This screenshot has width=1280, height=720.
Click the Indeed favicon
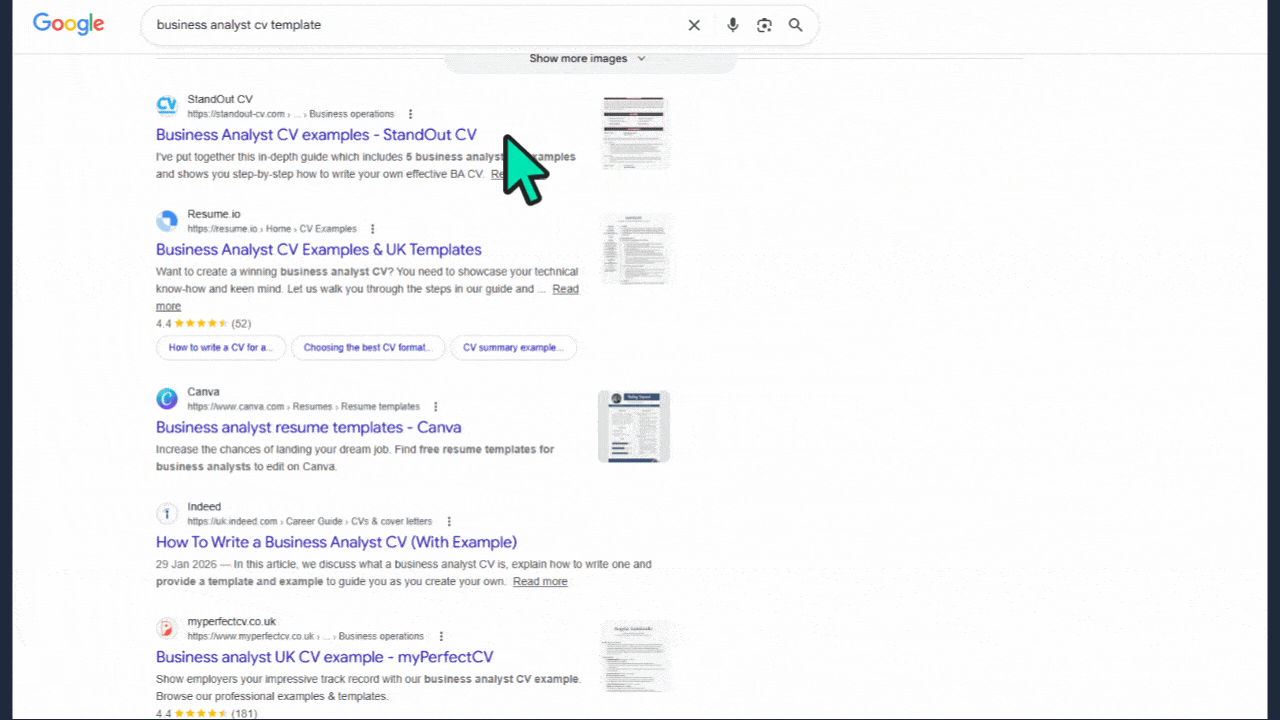(x=167, y=514)
